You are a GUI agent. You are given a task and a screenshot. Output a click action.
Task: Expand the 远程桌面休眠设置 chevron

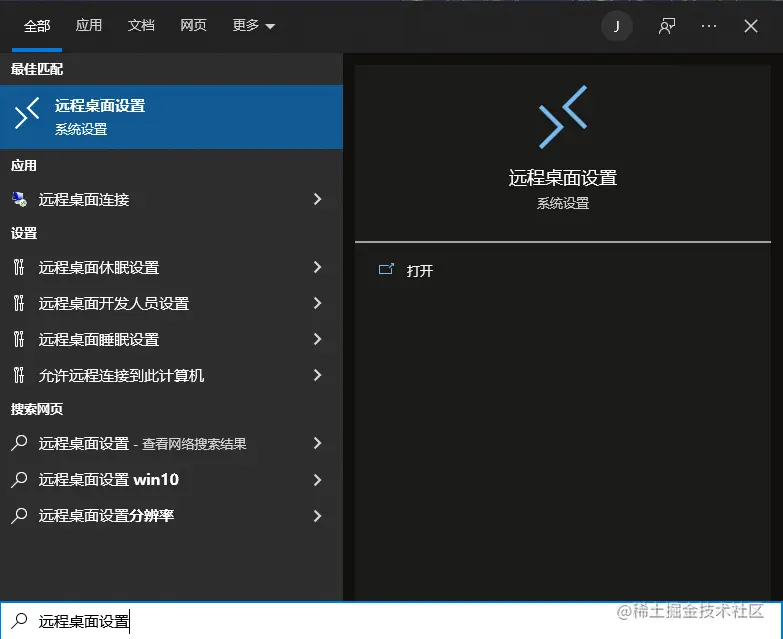318,267
